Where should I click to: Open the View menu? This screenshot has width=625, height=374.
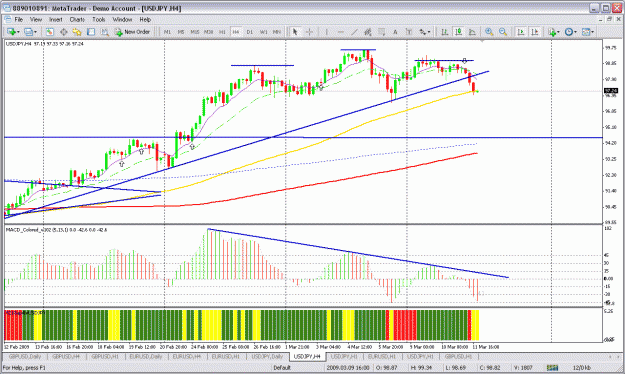pyautogui.click(x=36, y=19)
